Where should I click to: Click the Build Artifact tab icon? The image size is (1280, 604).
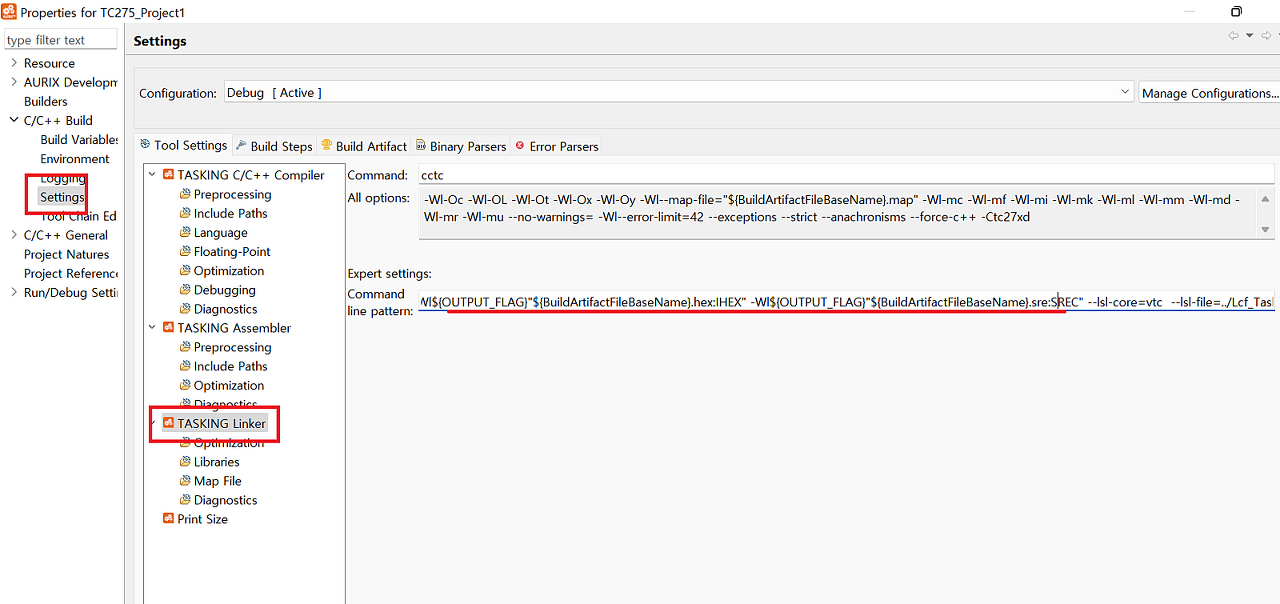click(x=326, y=146)
